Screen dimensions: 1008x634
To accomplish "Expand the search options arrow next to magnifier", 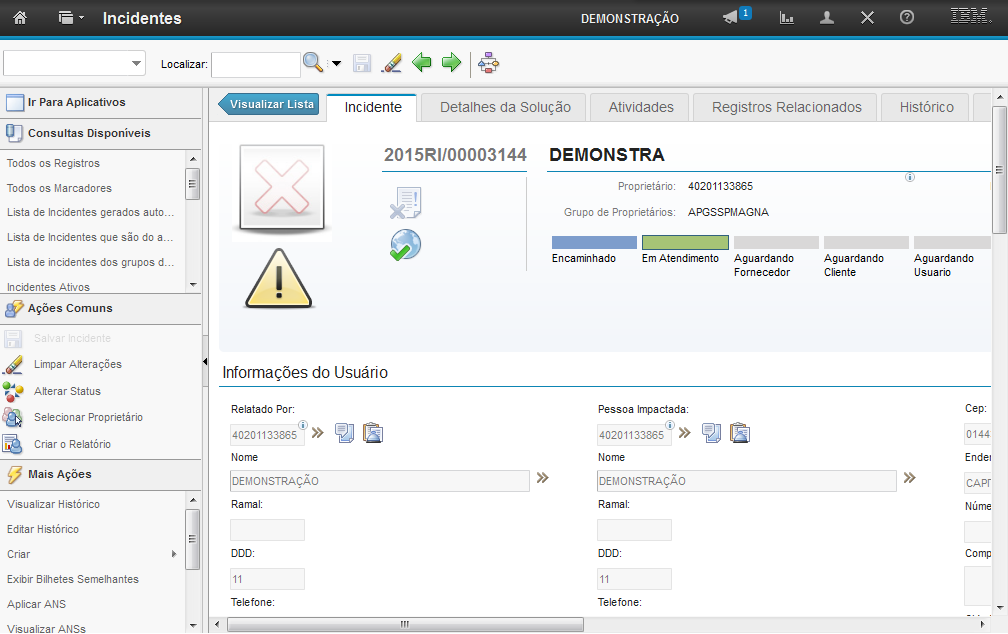I will (336, 64).
